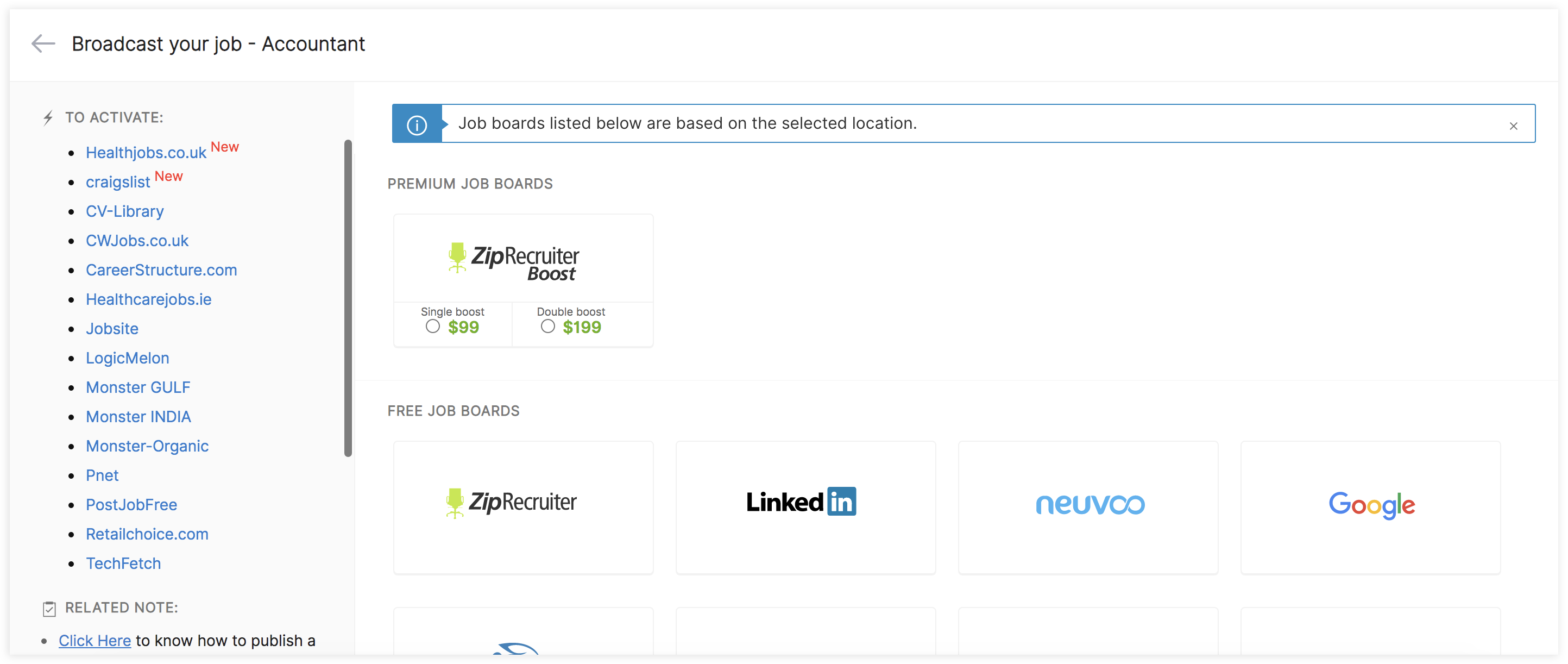1568x664 pixels.
Task: Choose the neuvoo job board card
Action: pyautogui.click(x=1088, y=506)
